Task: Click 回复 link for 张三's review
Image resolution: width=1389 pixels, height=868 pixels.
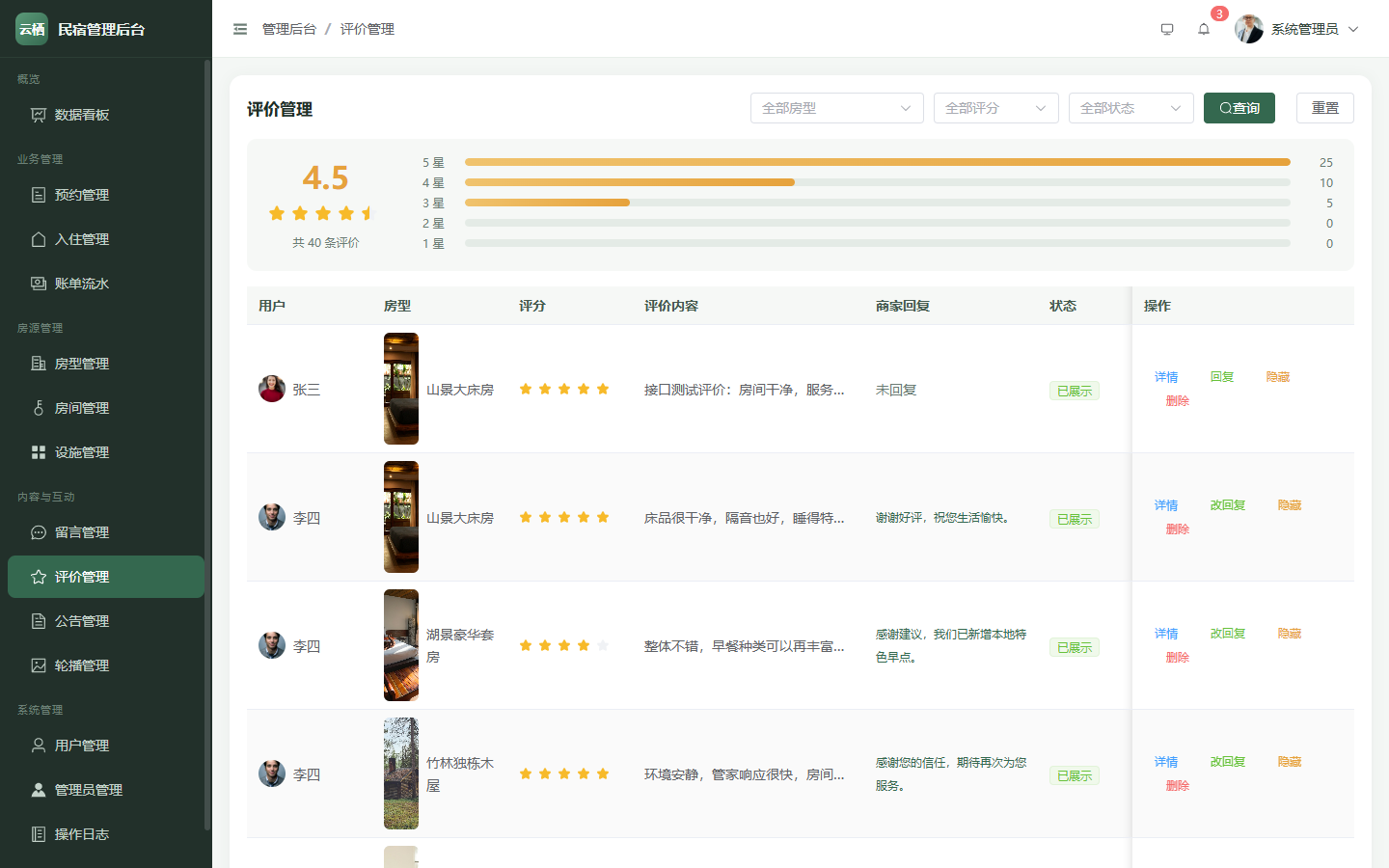Action: 1222,377
